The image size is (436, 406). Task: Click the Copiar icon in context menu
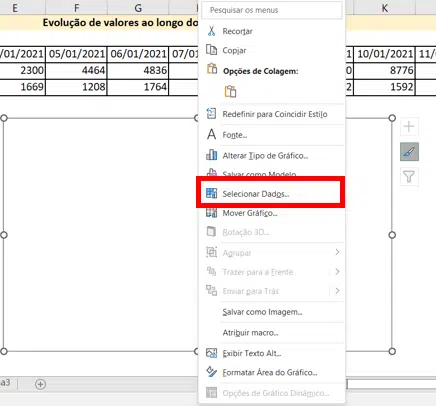[x=212, y=50]
